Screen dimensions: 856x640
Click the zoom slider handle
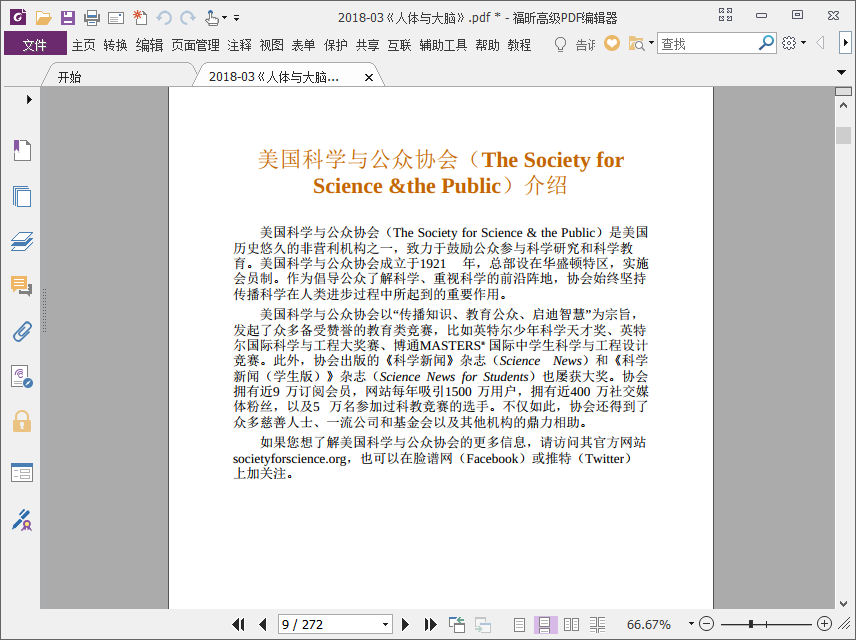pyautogui.click(x=751, y=624)
